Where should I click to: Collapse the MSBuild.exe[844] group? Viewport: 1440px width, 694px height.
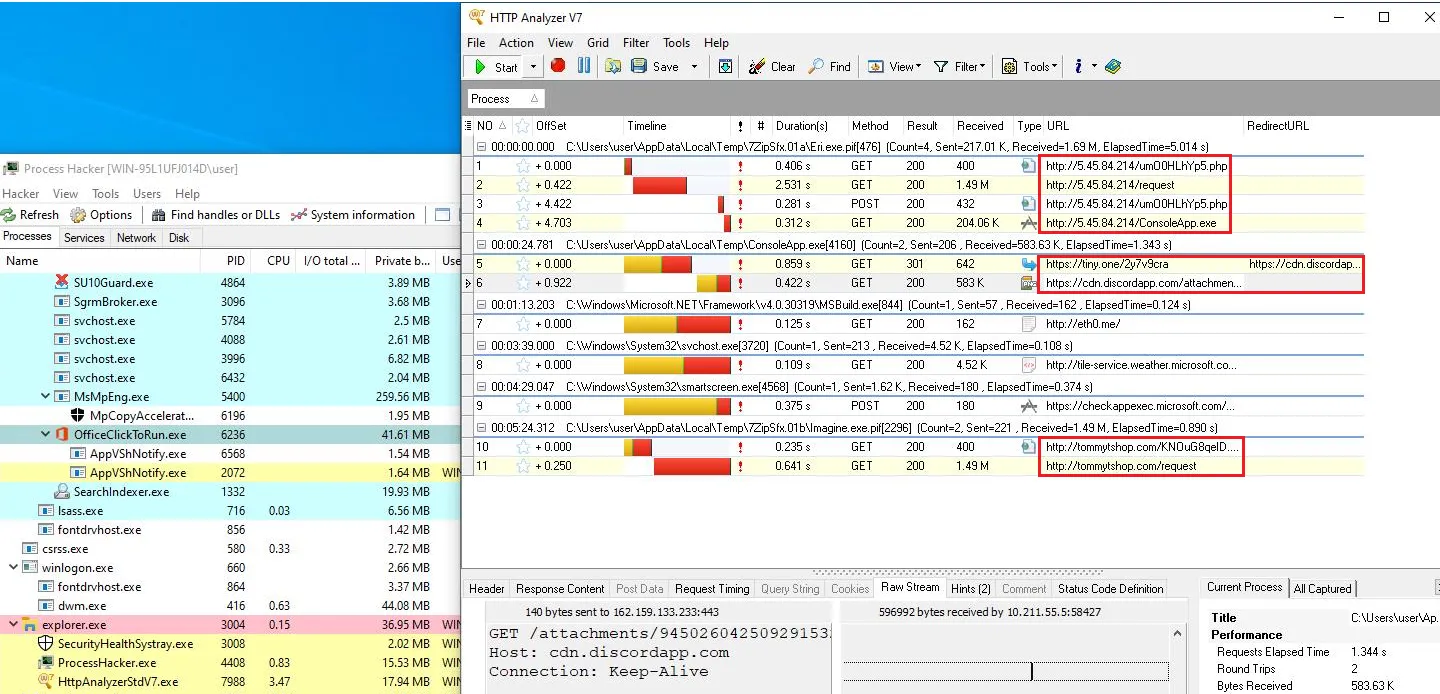pyautogui.click(x=481, y=303)
